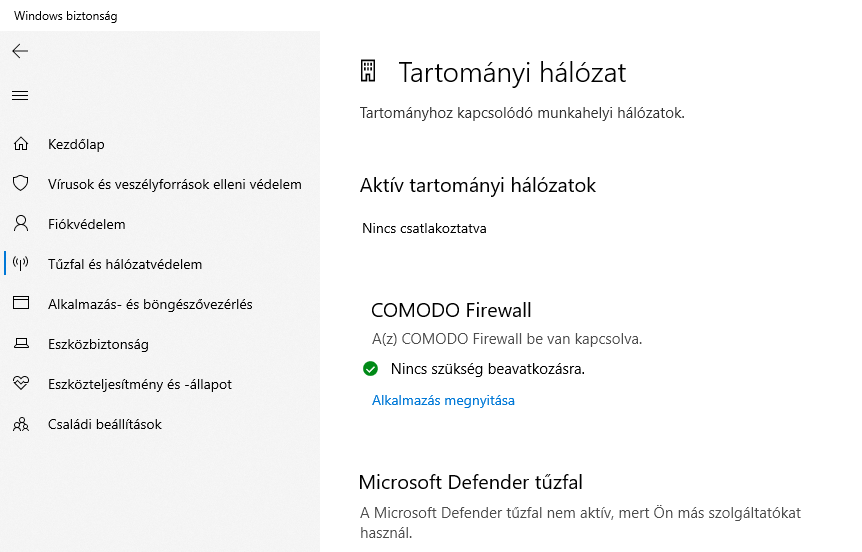Click the app and browser control window icon

[x=21, y=303]
